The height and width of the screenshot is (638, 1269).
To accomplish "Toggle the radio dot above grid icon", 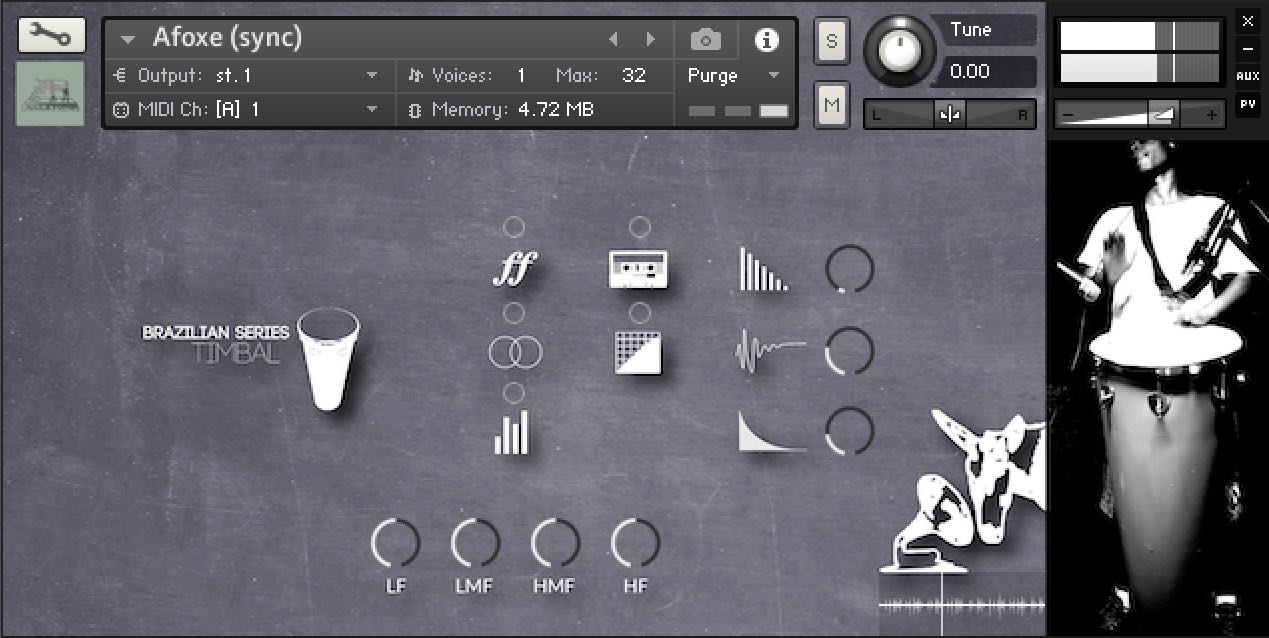I will pos(640,313).
